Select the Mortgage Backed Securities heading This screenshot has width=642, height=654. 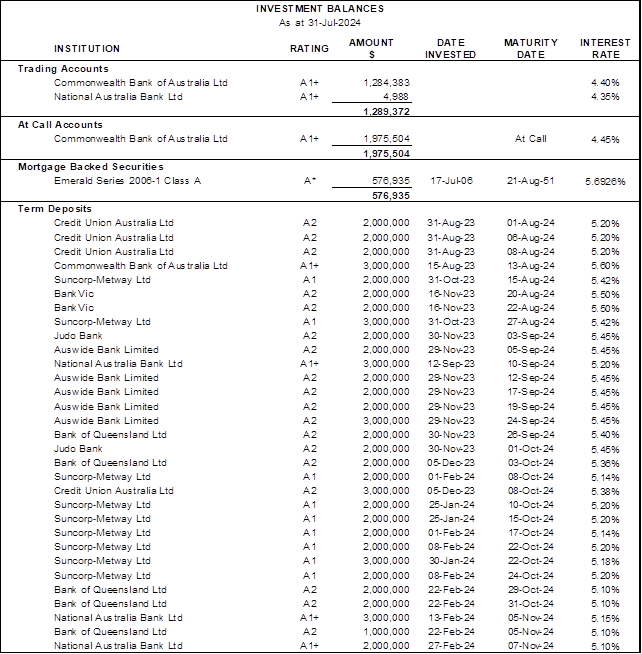coord(91,167)
